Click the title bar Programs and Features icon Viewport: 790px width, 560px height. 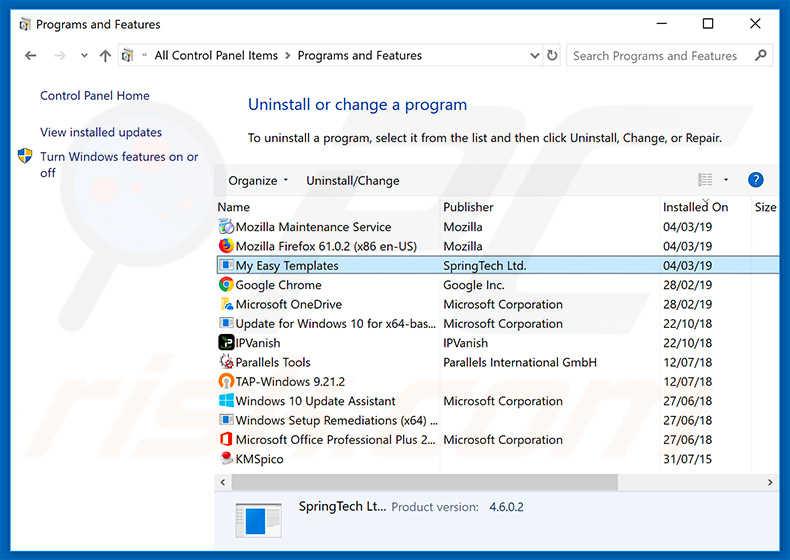coord(25,24)
